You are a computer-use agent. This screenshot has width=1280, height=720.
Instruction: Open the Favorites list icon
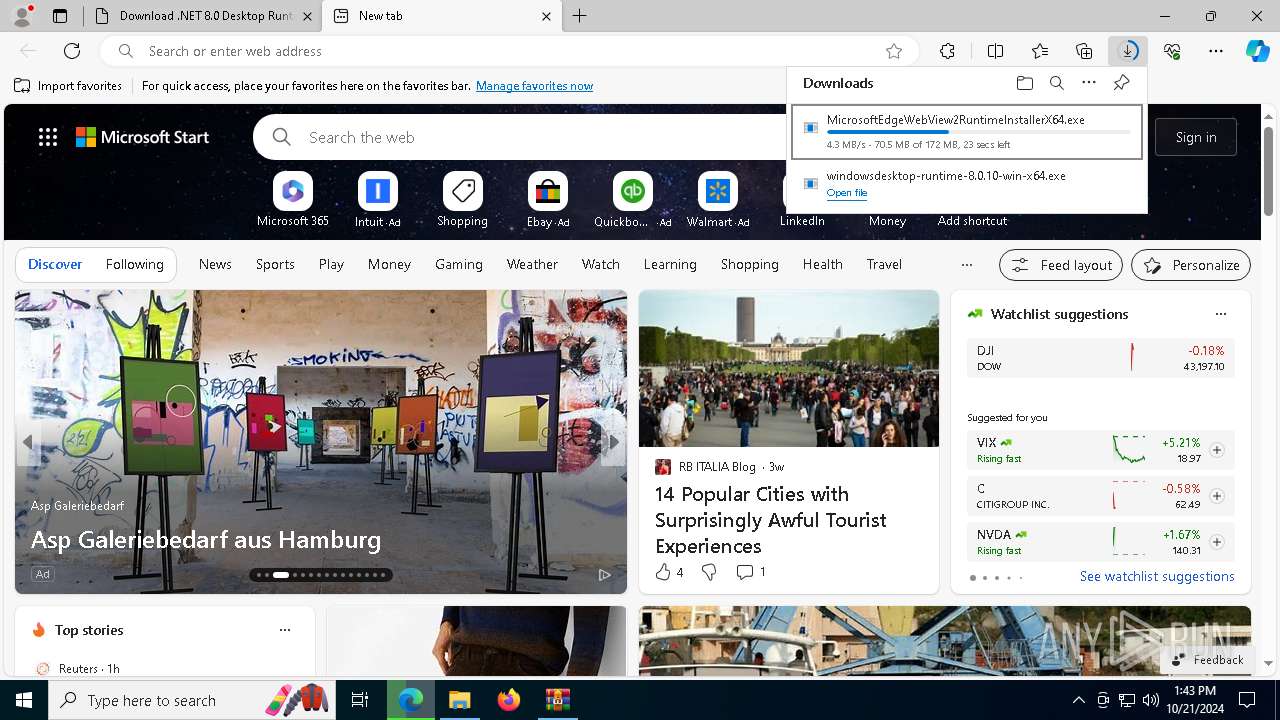pyautogui.click(x=1040, y=51)
